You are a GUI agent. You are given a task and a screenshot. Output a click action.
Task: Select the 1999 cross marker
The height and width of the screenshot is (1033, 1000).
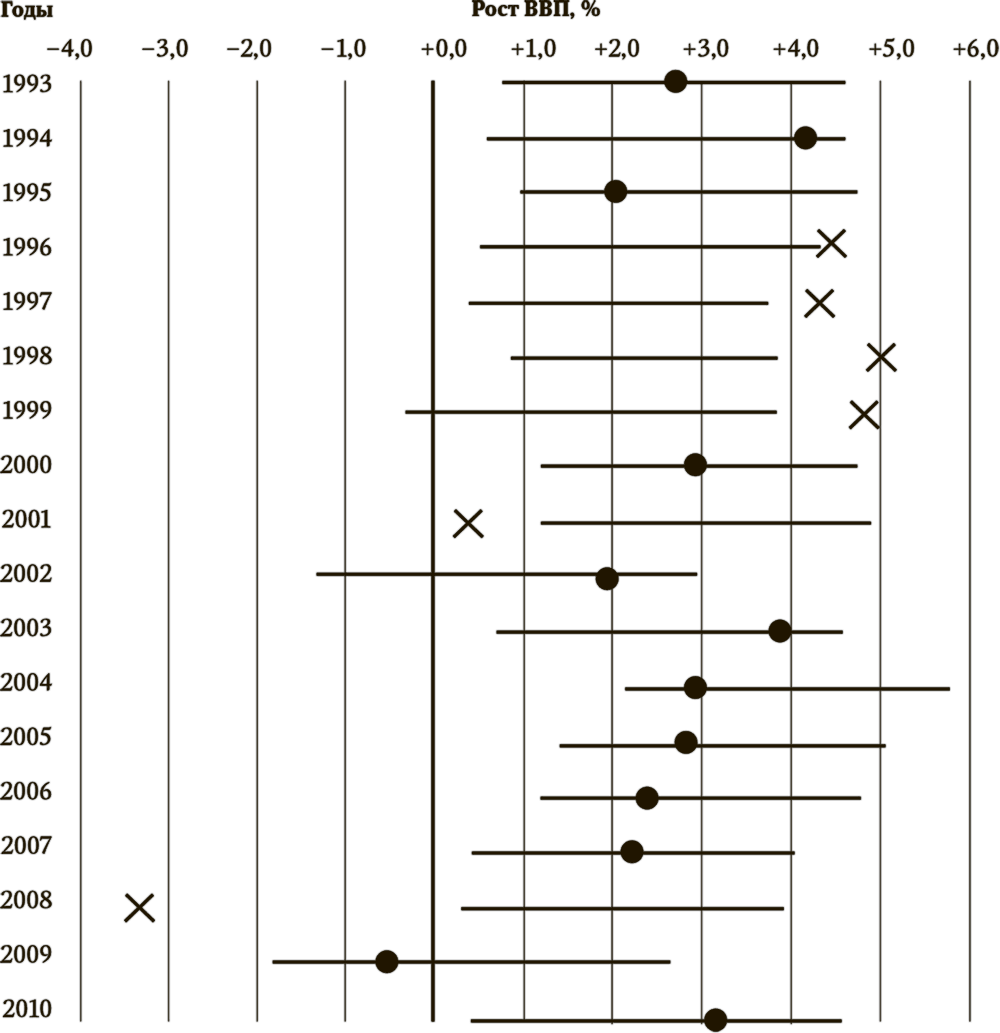coord(864,415)
